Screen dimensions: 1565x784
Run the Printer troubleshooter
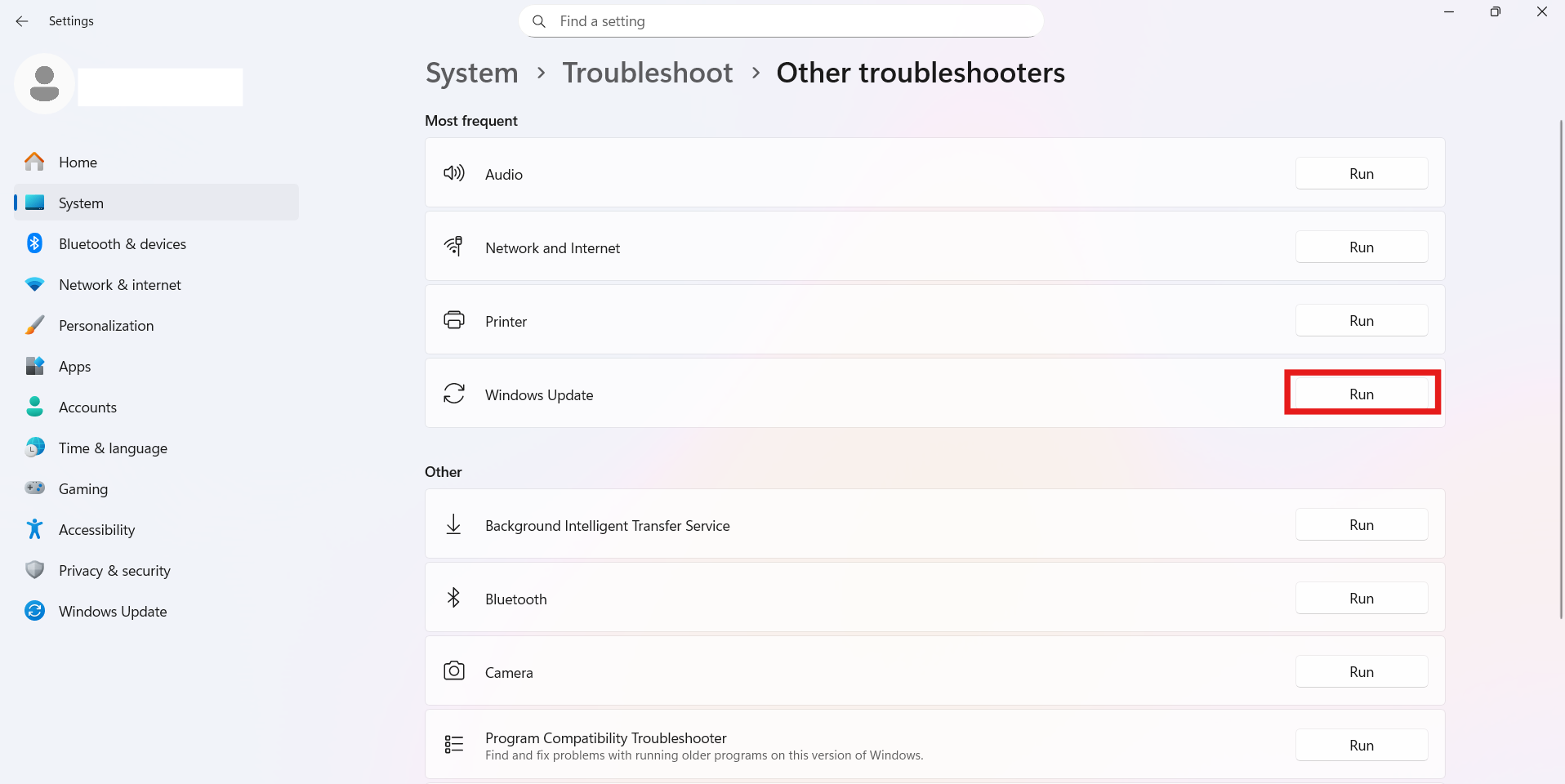(1361, 321)
